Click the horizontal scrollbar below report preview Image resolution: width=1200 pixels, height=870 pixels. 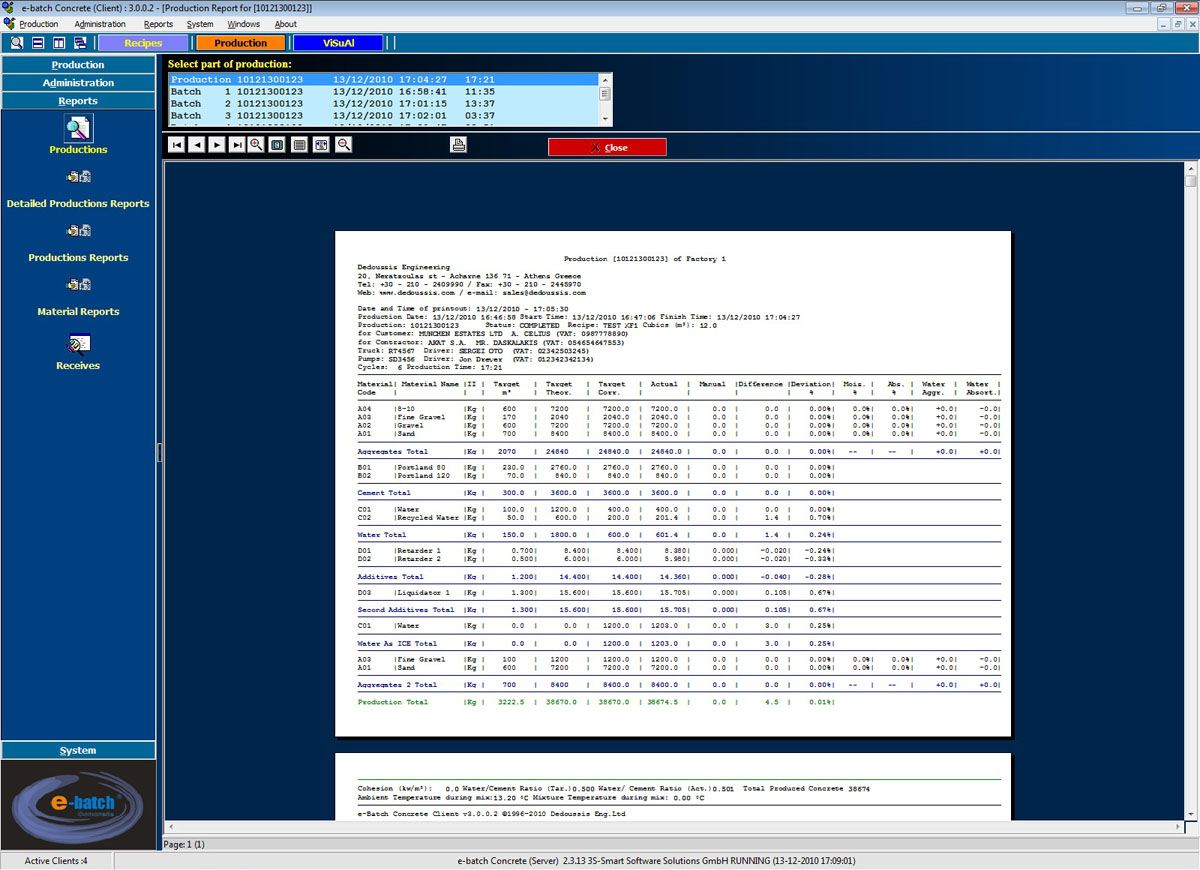tap(675, 829)
